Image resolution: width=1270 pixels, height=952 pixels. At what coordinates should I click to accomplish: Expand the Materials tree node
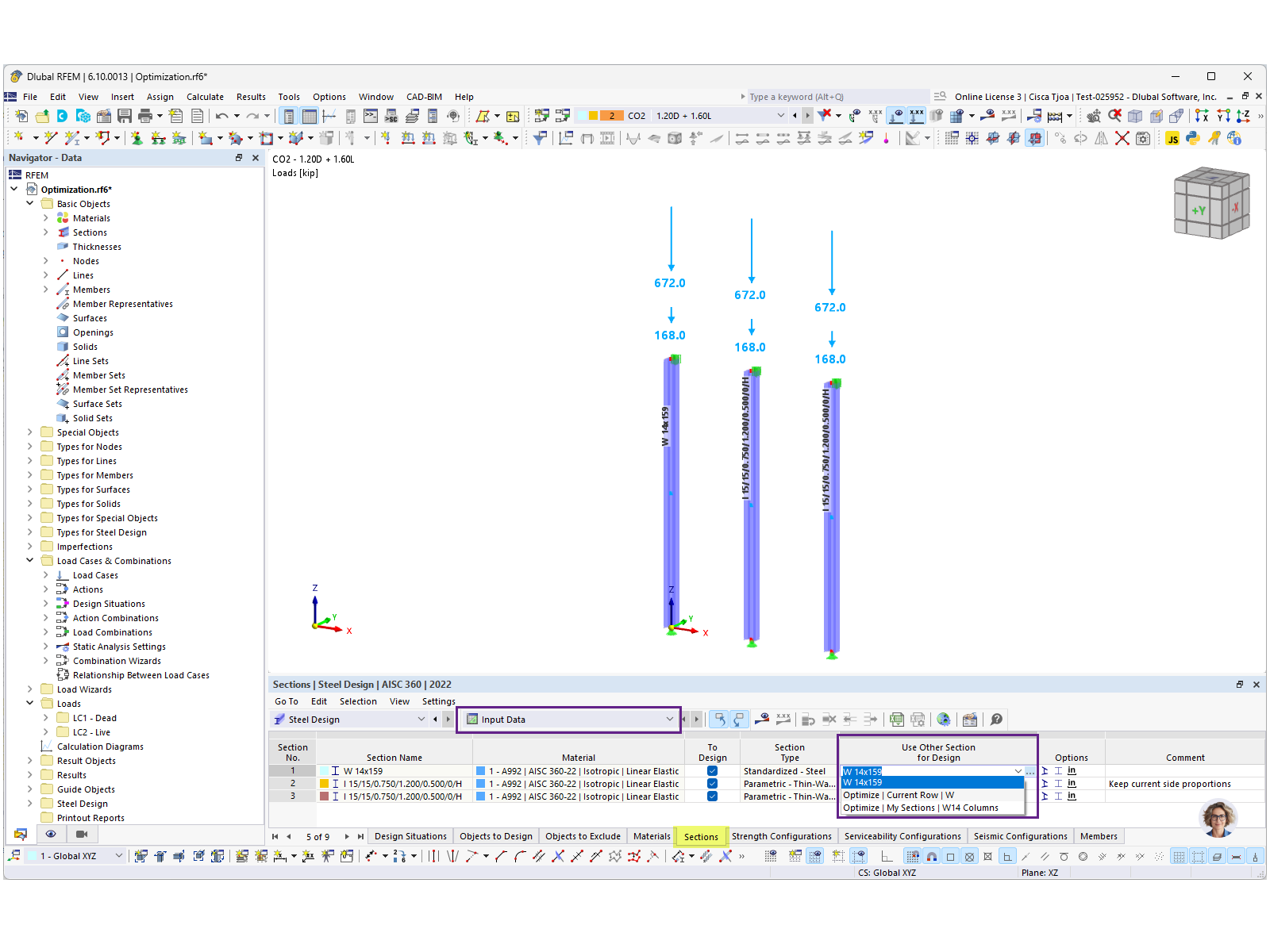coord(45,218)
